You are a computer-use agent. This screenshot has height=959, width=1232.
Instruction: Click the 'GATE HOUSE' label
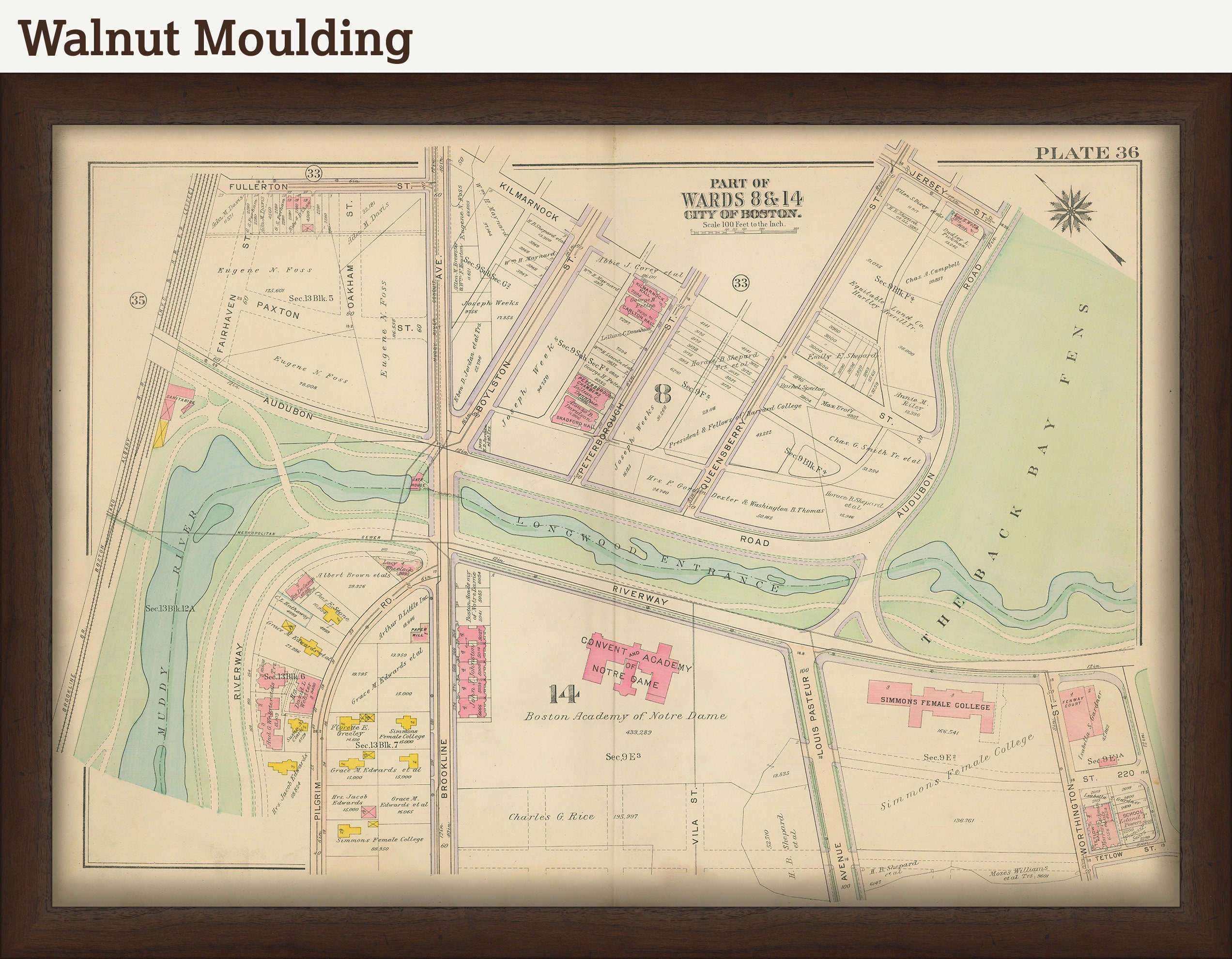[x=417, y=483]
